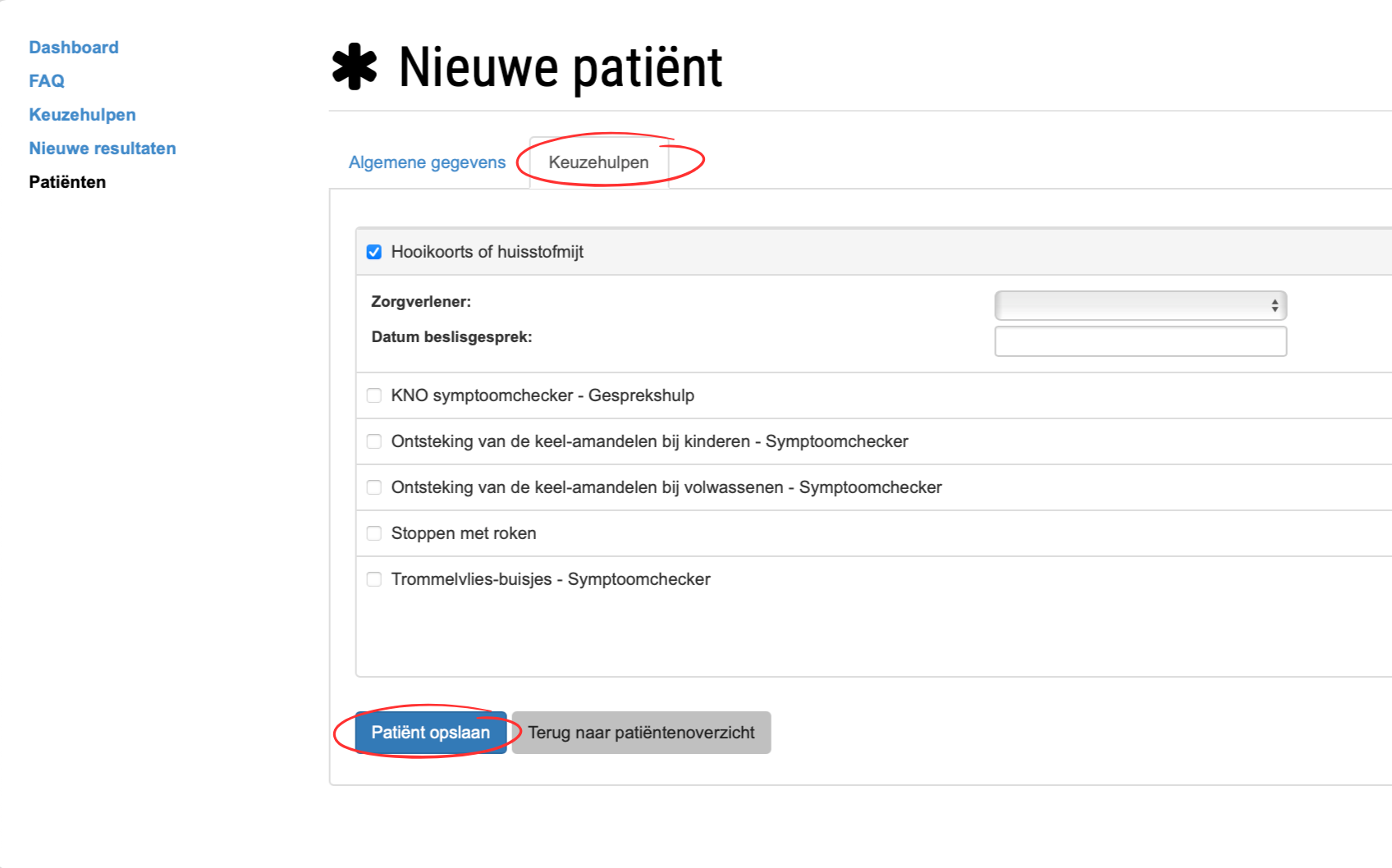Viewport: 1392px width, 868px height.
Task: Check Stoppen met roken
Action: tap(374, 532)
